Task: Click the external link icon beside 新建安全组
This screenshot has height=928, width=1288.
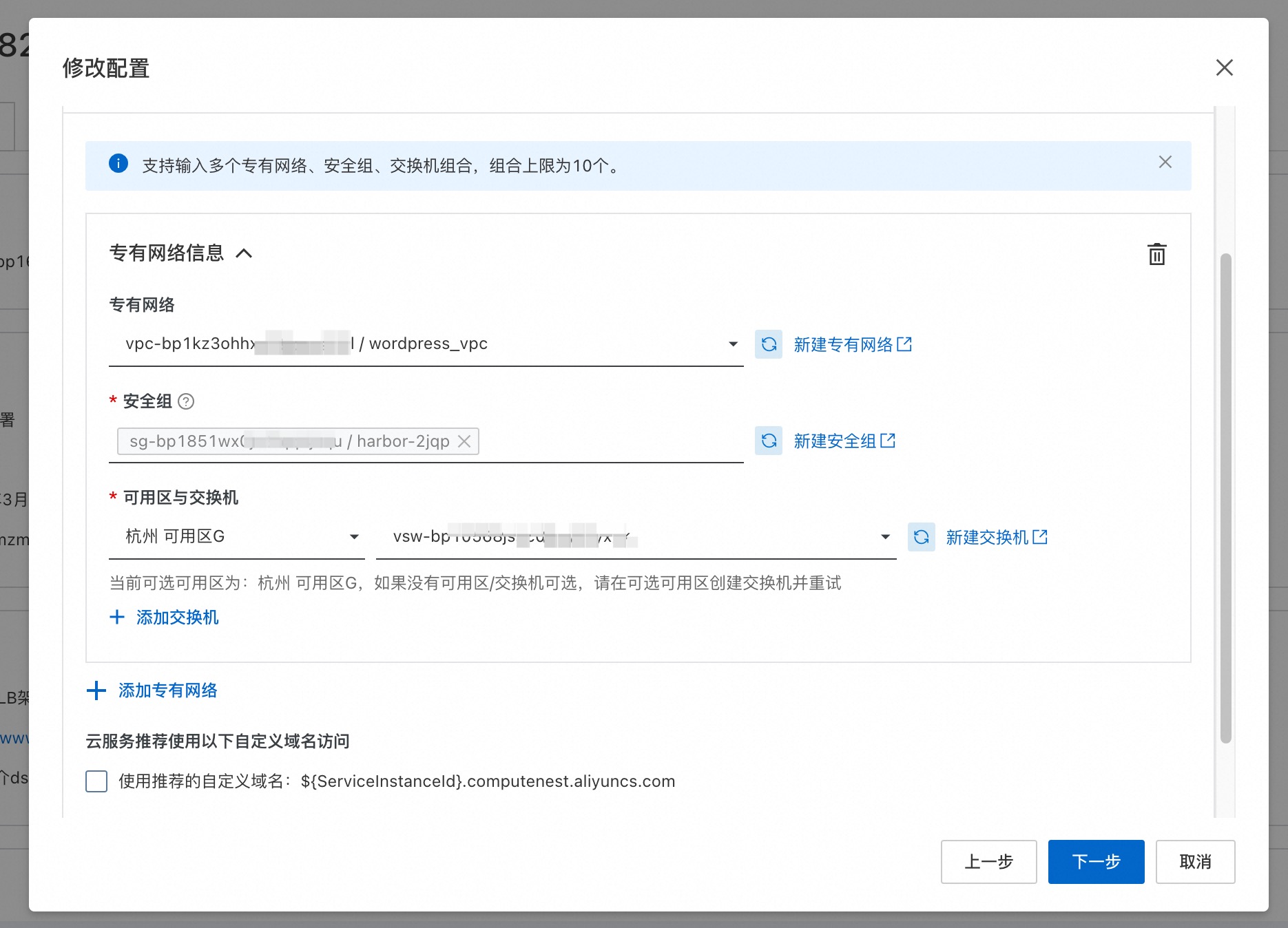Action: coord(888,440)
